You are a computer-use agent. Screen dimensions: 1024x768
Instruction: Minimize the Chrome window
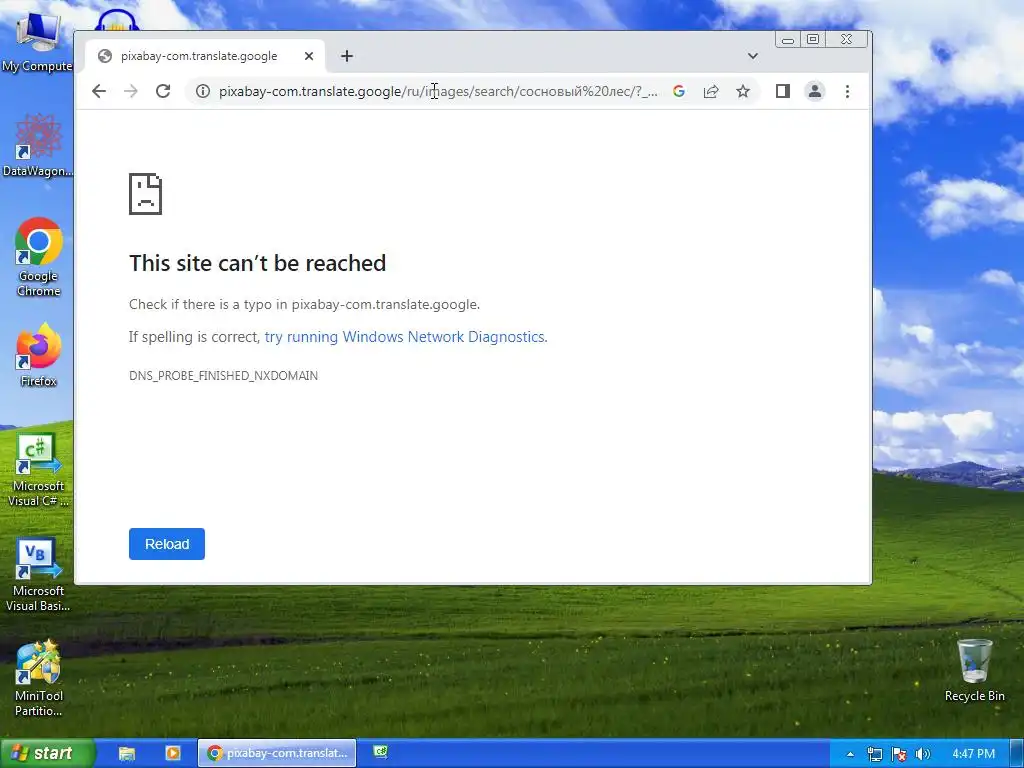(788, 40)
